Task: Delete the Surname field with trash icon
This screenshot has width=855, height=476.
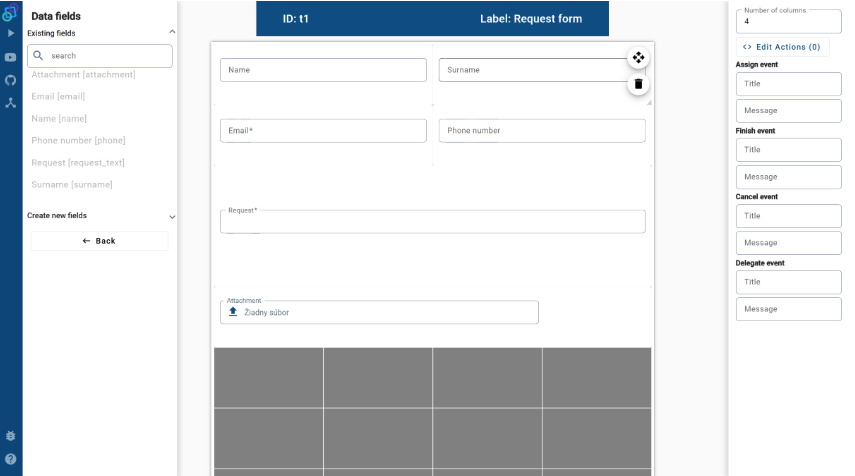Action: click(x=638, y=84)
